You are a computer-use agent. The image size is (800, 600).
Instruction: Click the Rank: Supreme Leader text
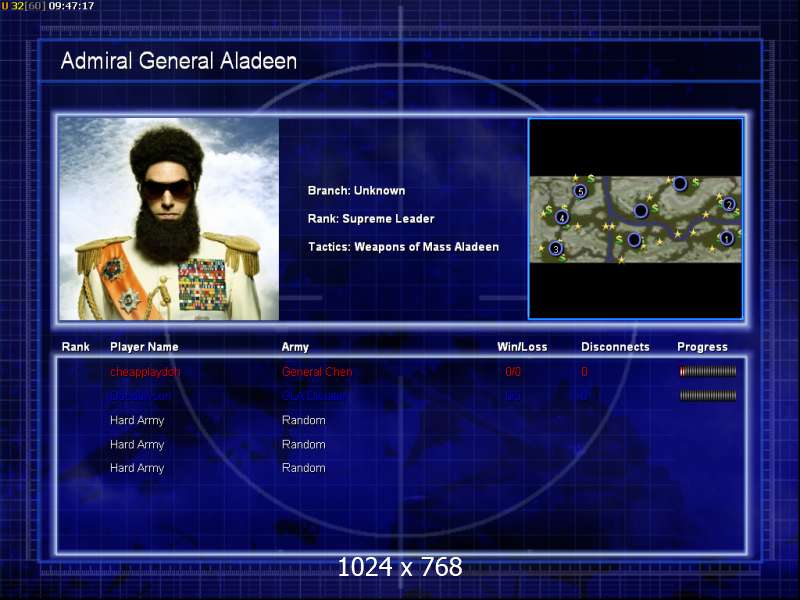pyautogui.click(x=371, y=219)
